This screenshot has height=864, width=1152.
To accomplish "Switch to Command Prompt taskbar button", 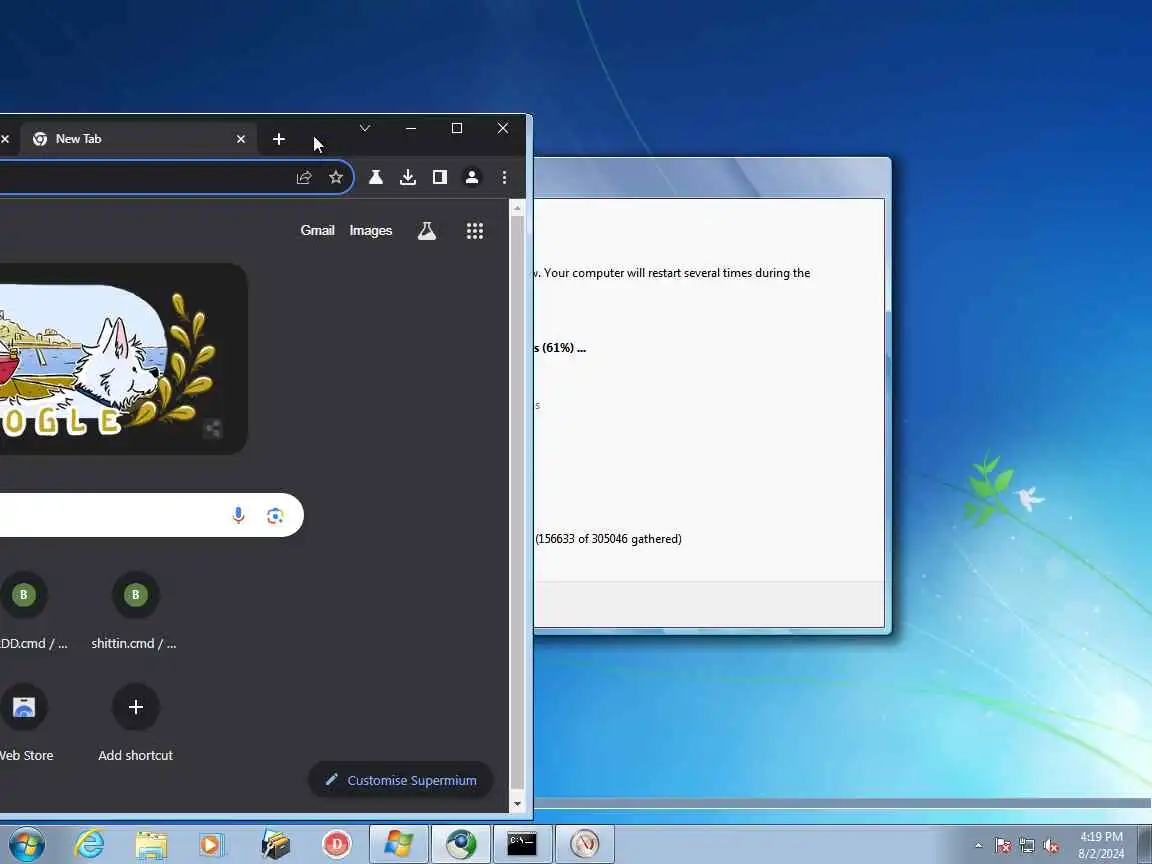I will coord(522,844).
